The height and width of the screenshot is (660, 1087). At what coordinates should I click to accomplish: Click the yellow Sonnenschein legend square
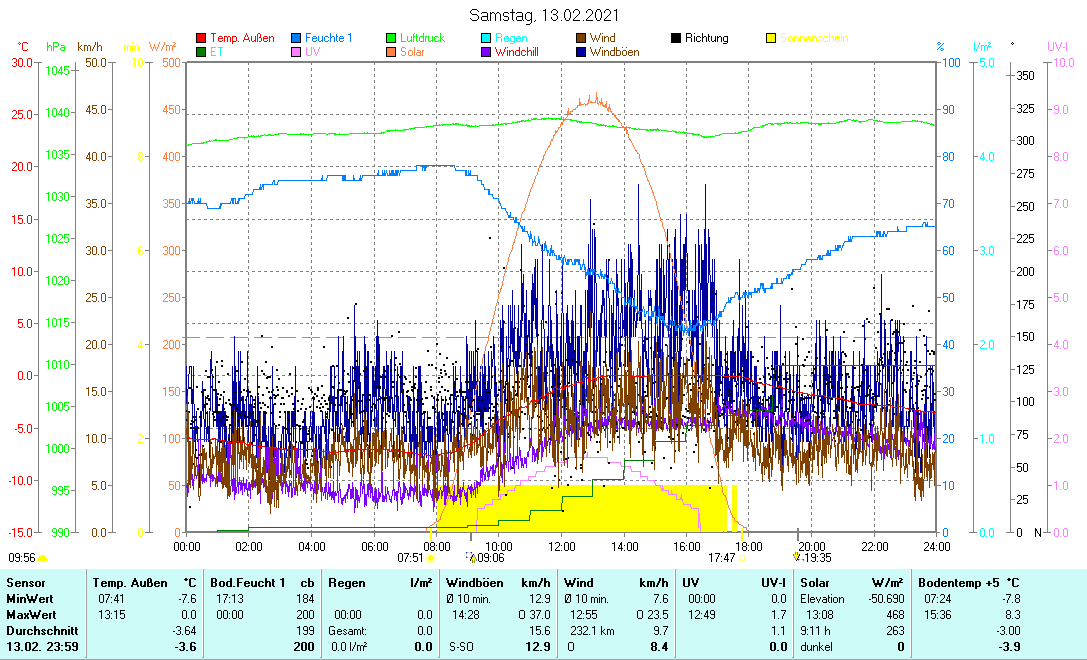coord(771,39)
